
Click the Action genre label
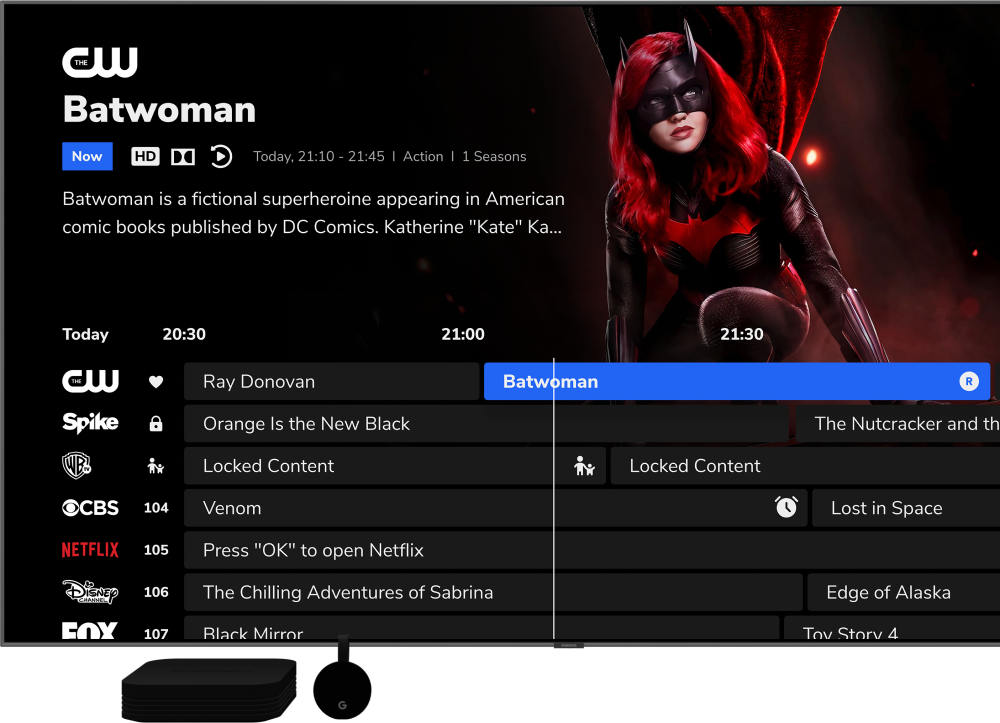tap(423, 156)
